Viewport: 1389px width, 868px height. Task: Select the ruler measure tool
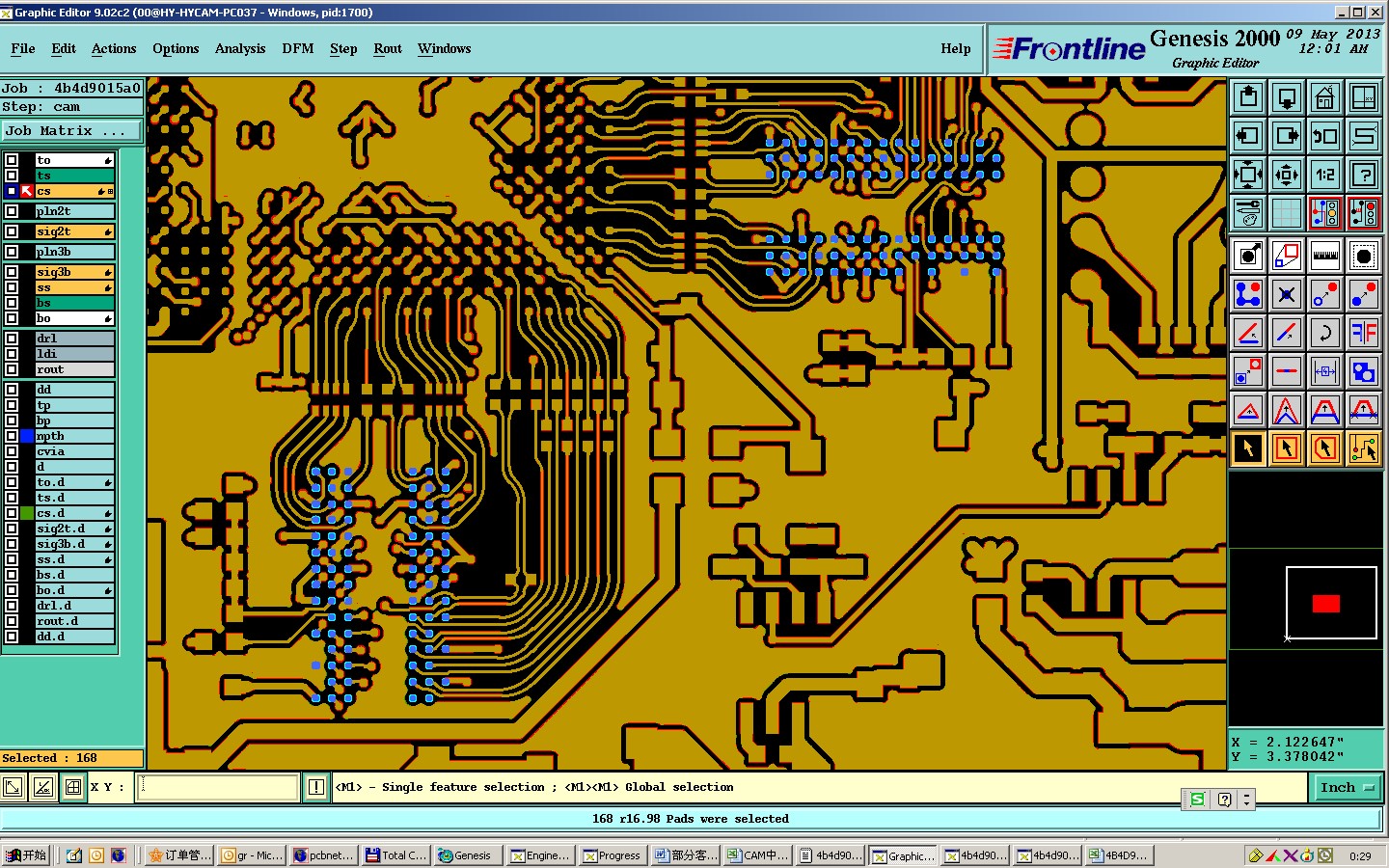point(1324,256)
